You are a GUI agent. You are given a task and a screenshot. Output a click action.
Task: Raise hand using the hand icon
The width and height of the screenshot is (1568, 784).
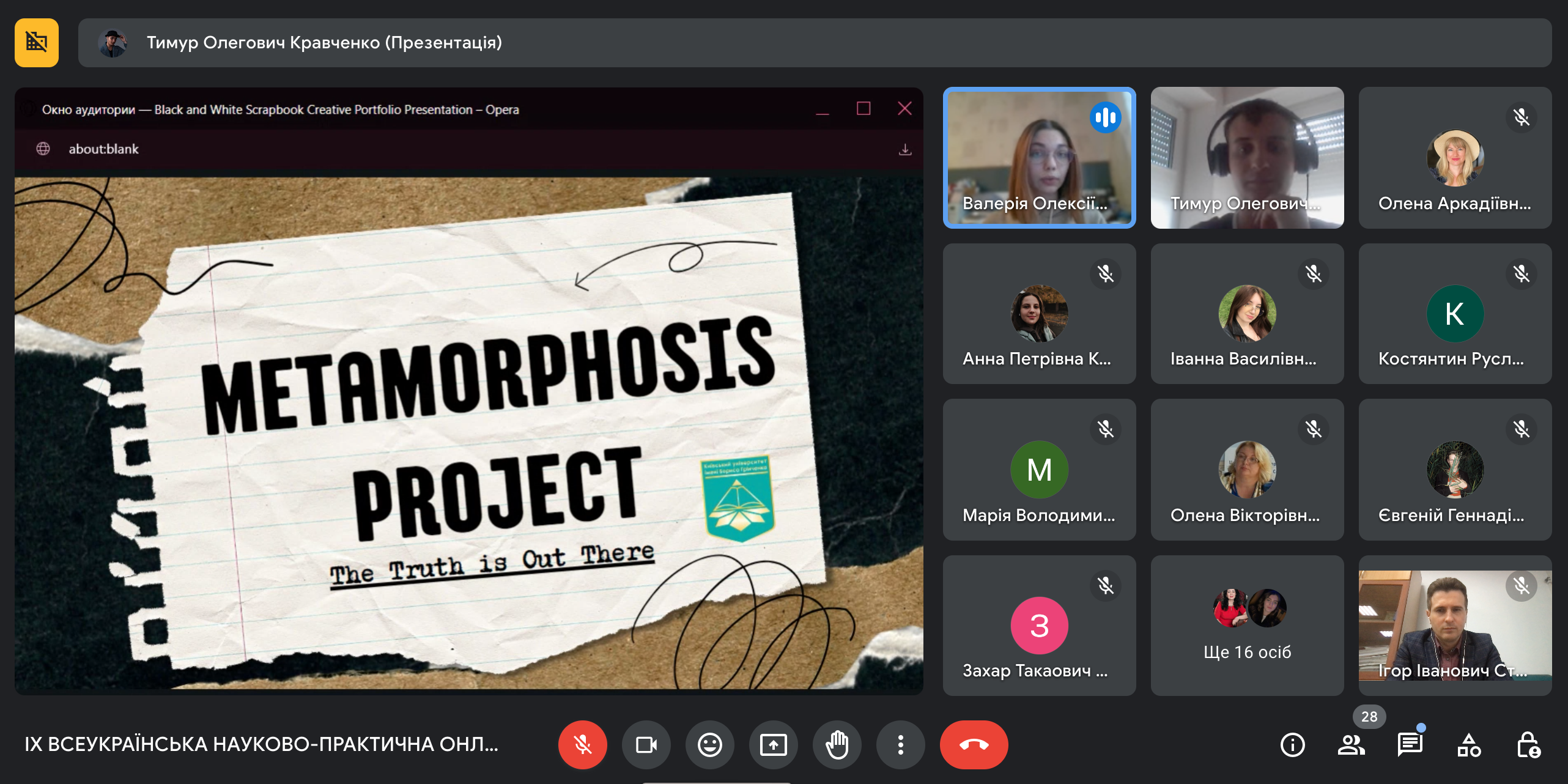837,744
